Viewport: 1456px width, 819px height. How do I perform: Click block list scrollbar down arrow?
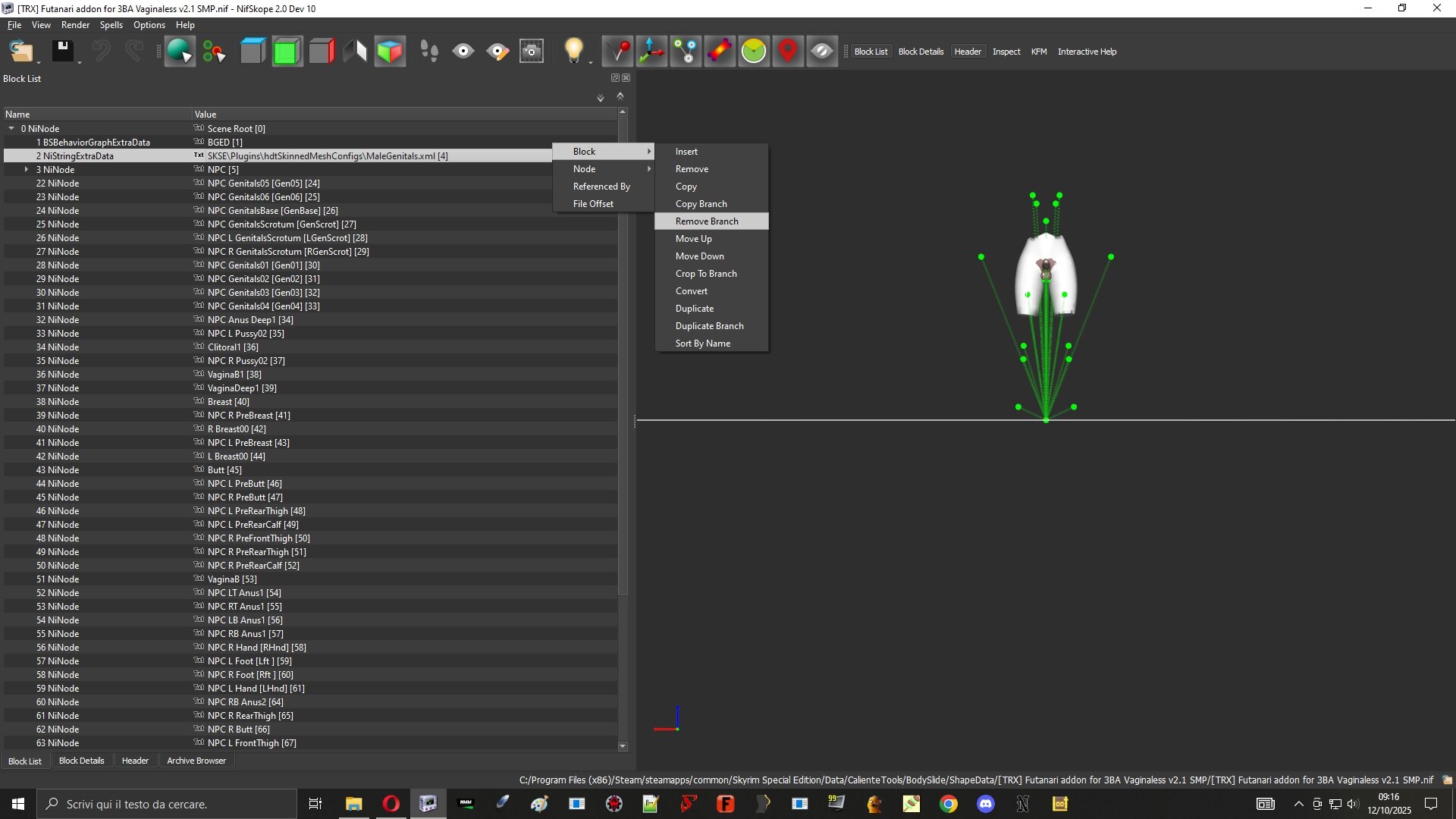pos(623,746)
